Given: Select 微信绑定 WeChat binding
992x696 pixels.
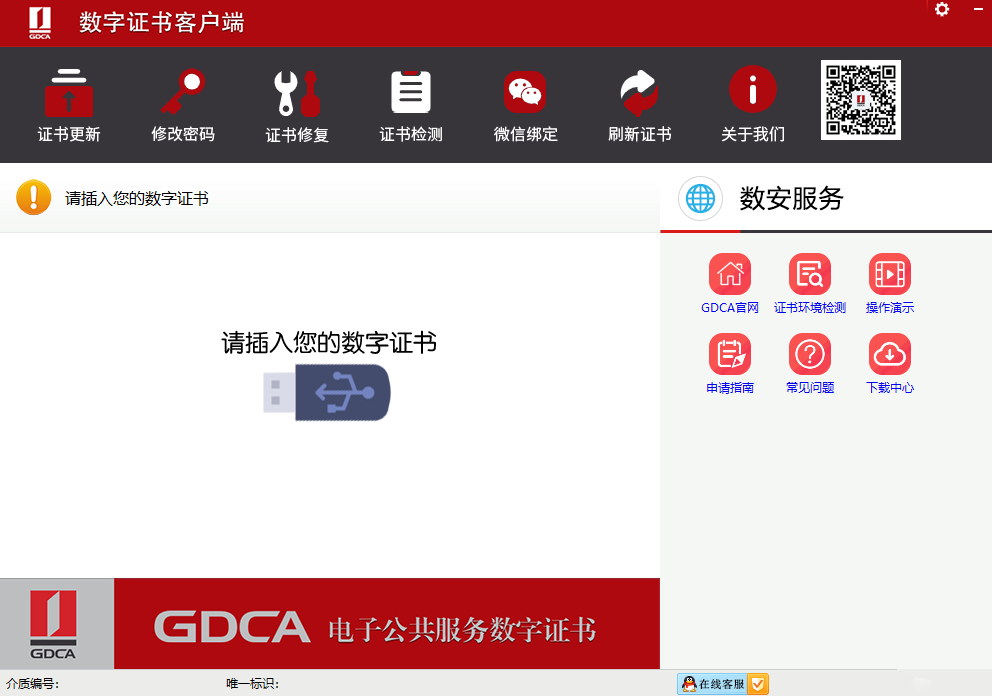Looking at the screenshot, I should pos(525,105).
